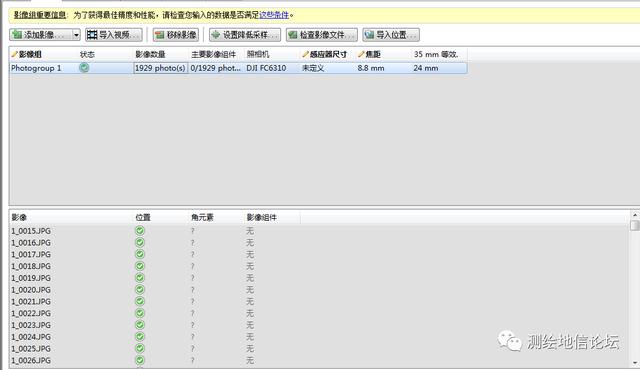The height and width of the screenshot is (370, 640).
Task: Click position check icon for 1_0015.JPG
Action: click(x=140, y=230)
